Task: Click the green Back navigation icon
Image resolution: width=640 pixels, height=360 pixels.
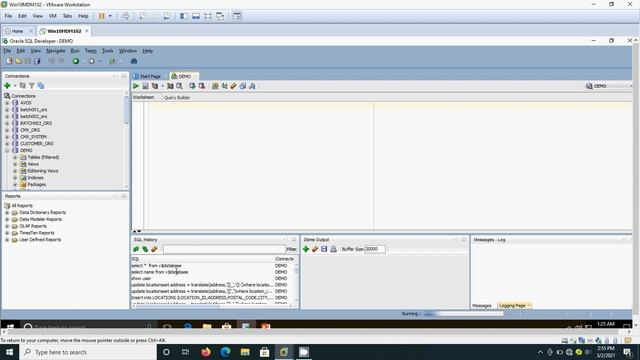Action: [x=76, y=61]
